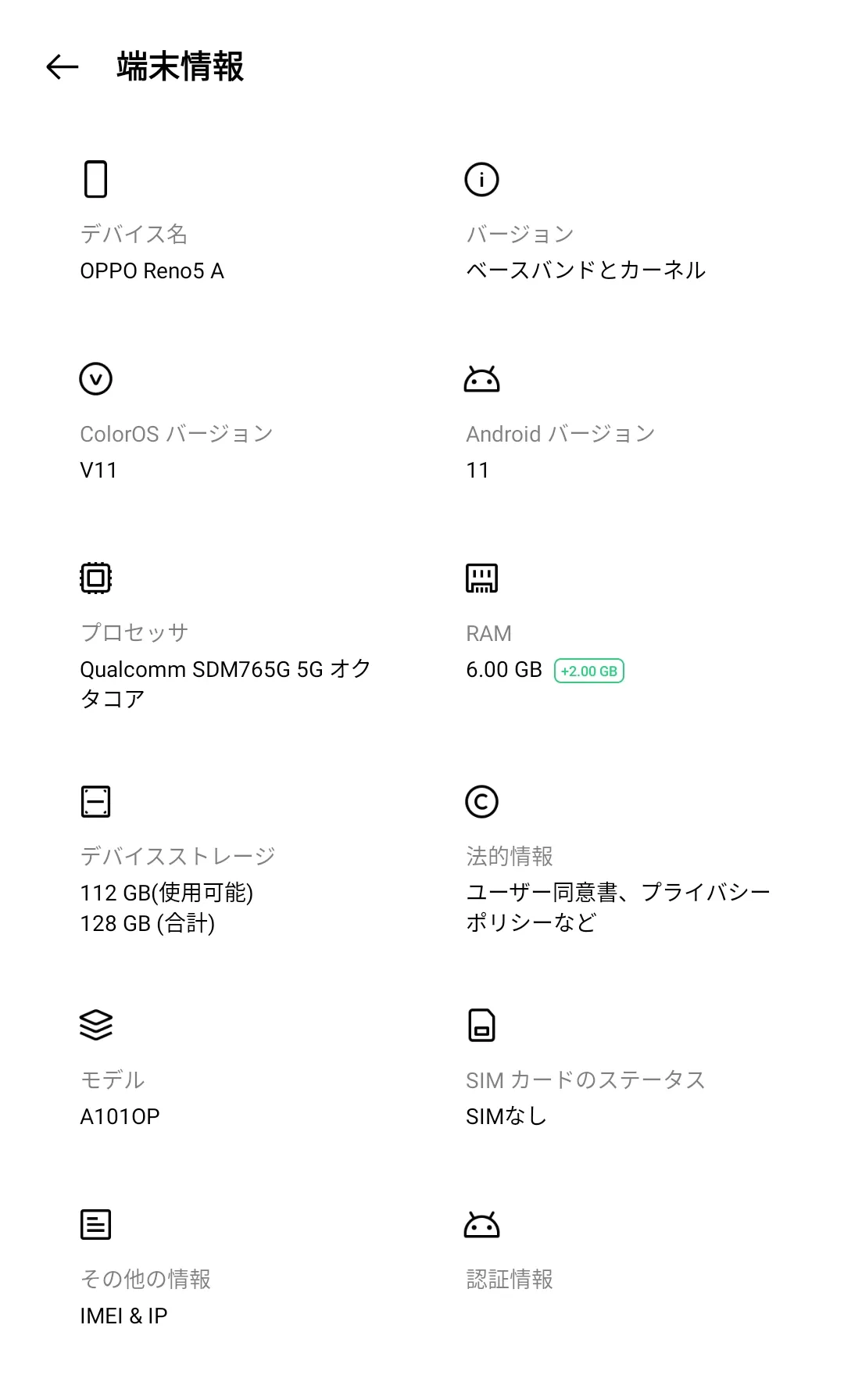The image size is (844, 1400).
Task: Tap the document icon above その他の情報
Action: coord(95,1225)
